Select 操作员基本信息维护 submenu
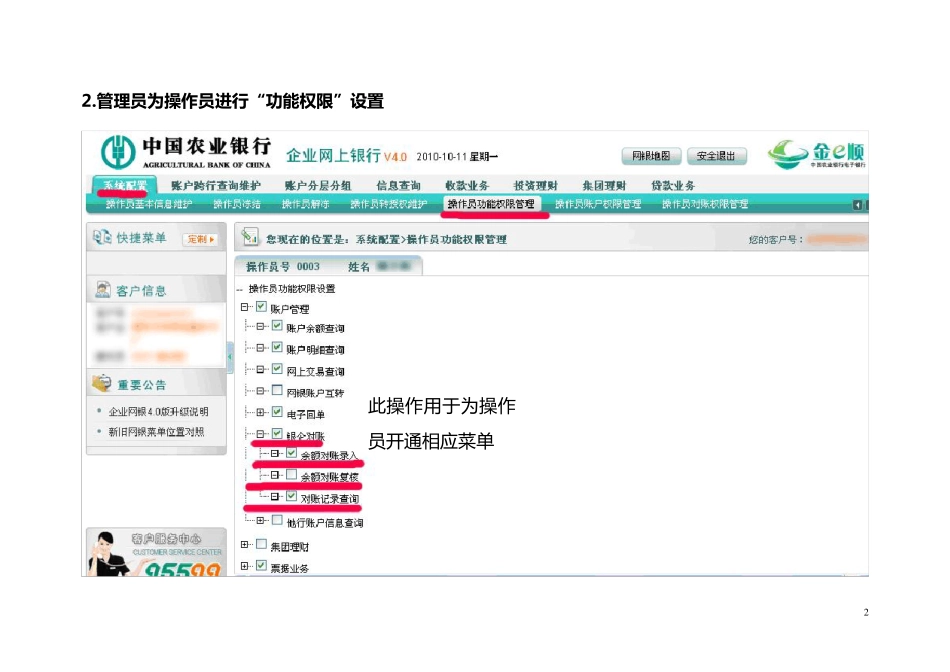The height and width of the screenshot is (672, 950). [149, 204]
